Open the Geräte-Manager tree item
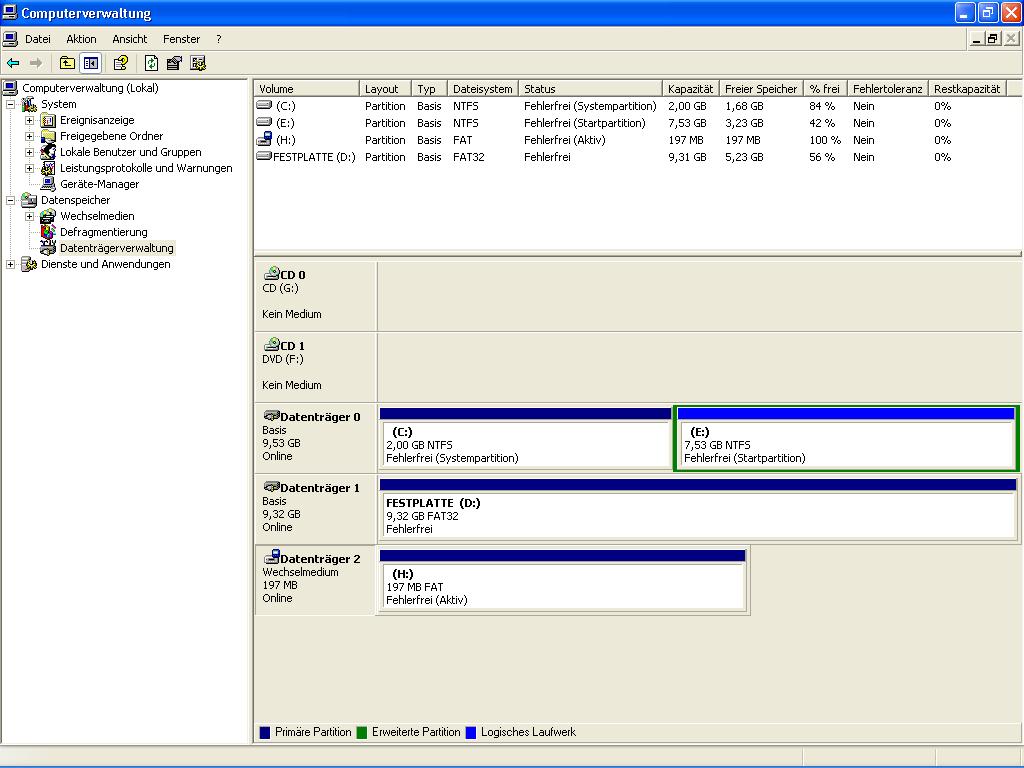 [x=99, y=184]
